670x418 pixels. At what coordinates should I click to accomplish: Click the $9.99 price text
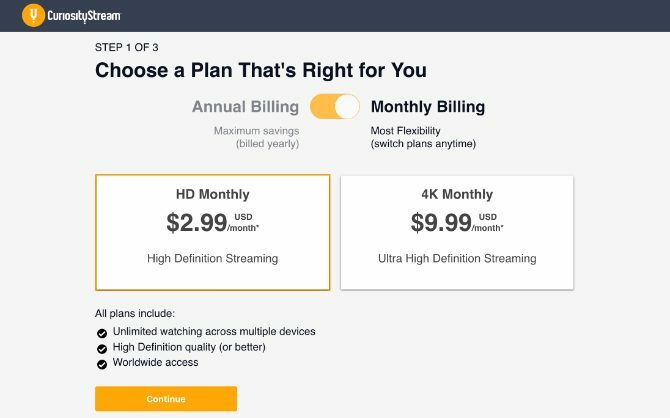[441, 223]
